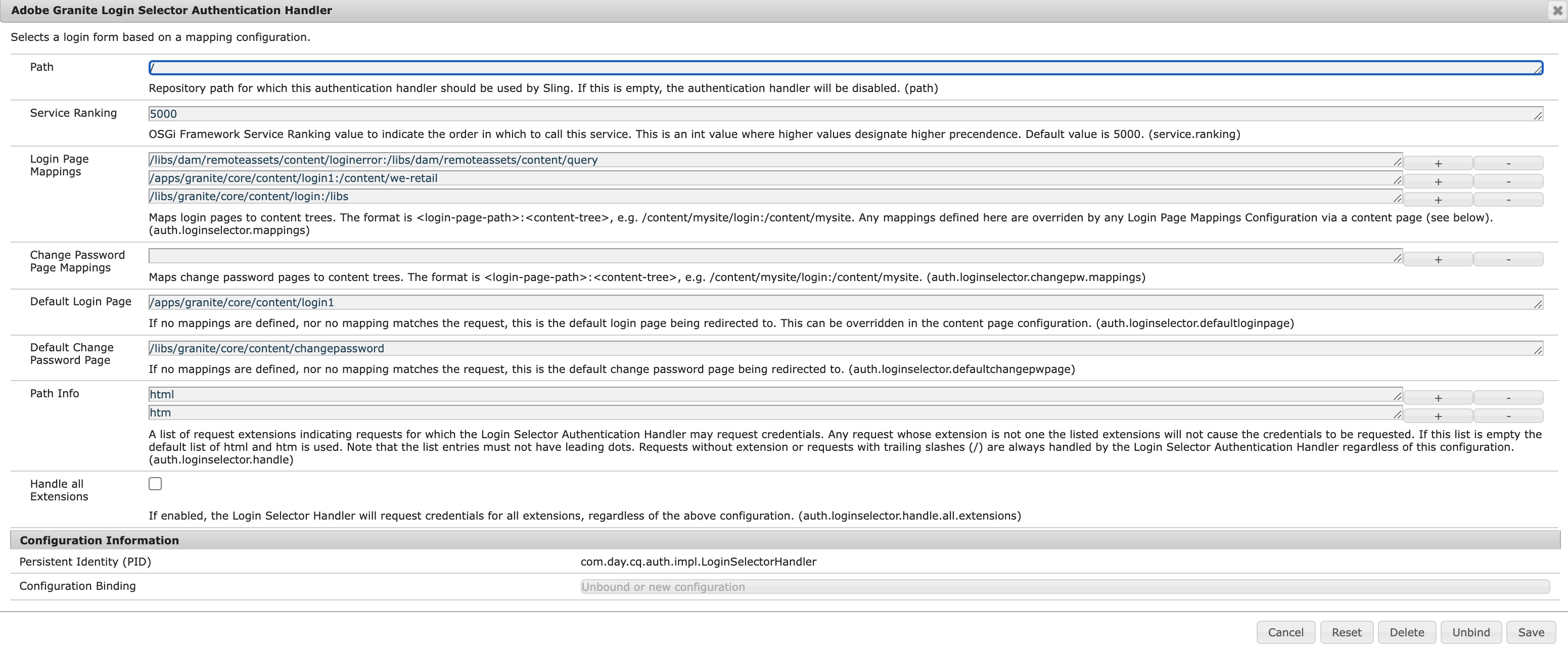Click the Save button

(1530, 632)
